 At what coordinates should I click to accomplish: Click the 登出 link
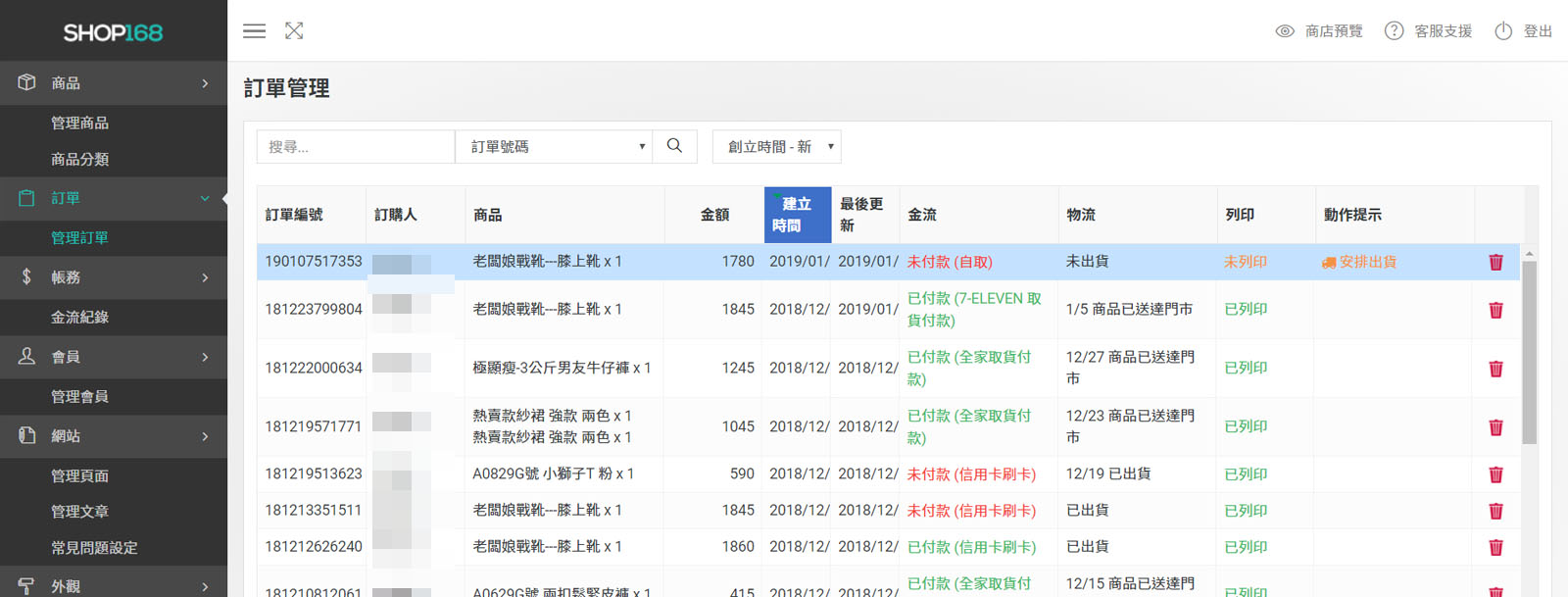click(x=1538, y=31)
